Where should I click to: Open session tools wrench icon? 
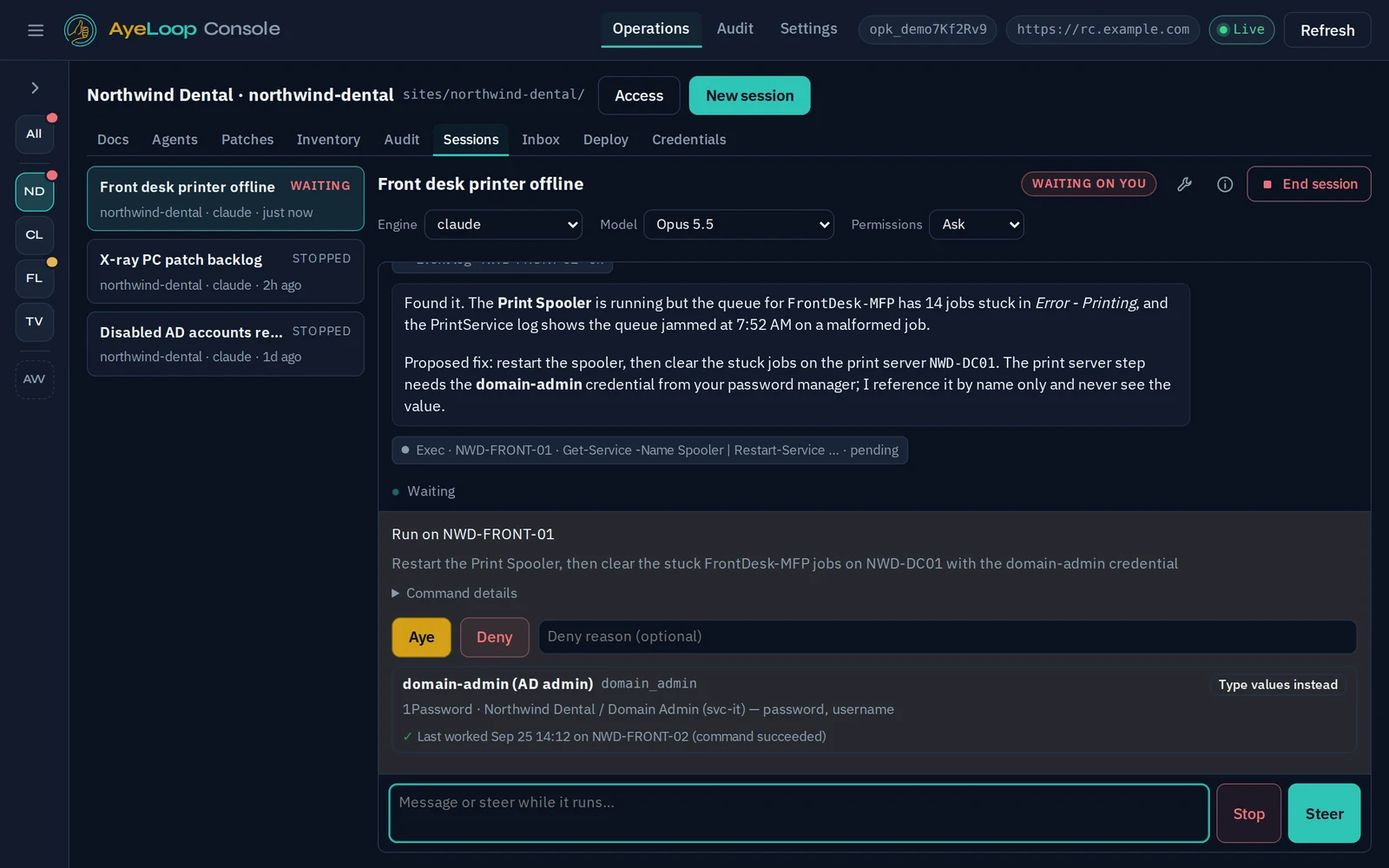1184,184
